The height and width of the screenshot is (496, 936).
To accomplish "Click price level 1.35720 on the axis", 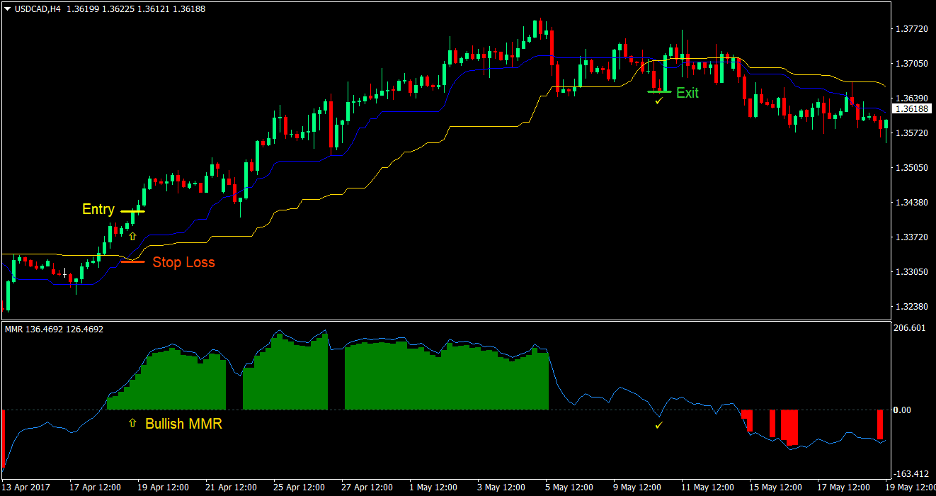I will [912, 133].
